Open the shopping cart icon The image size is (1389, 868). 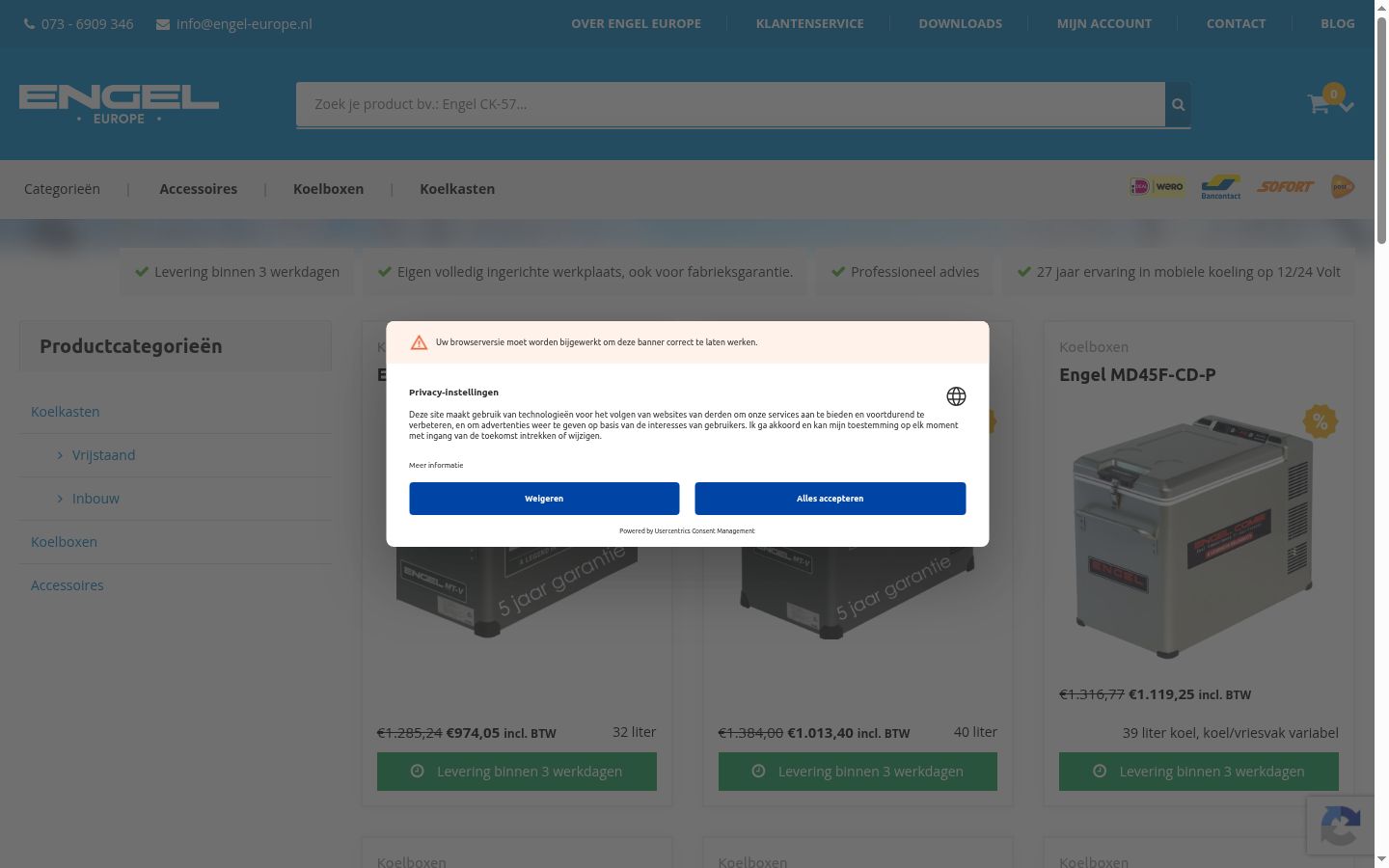(1318, 104)
